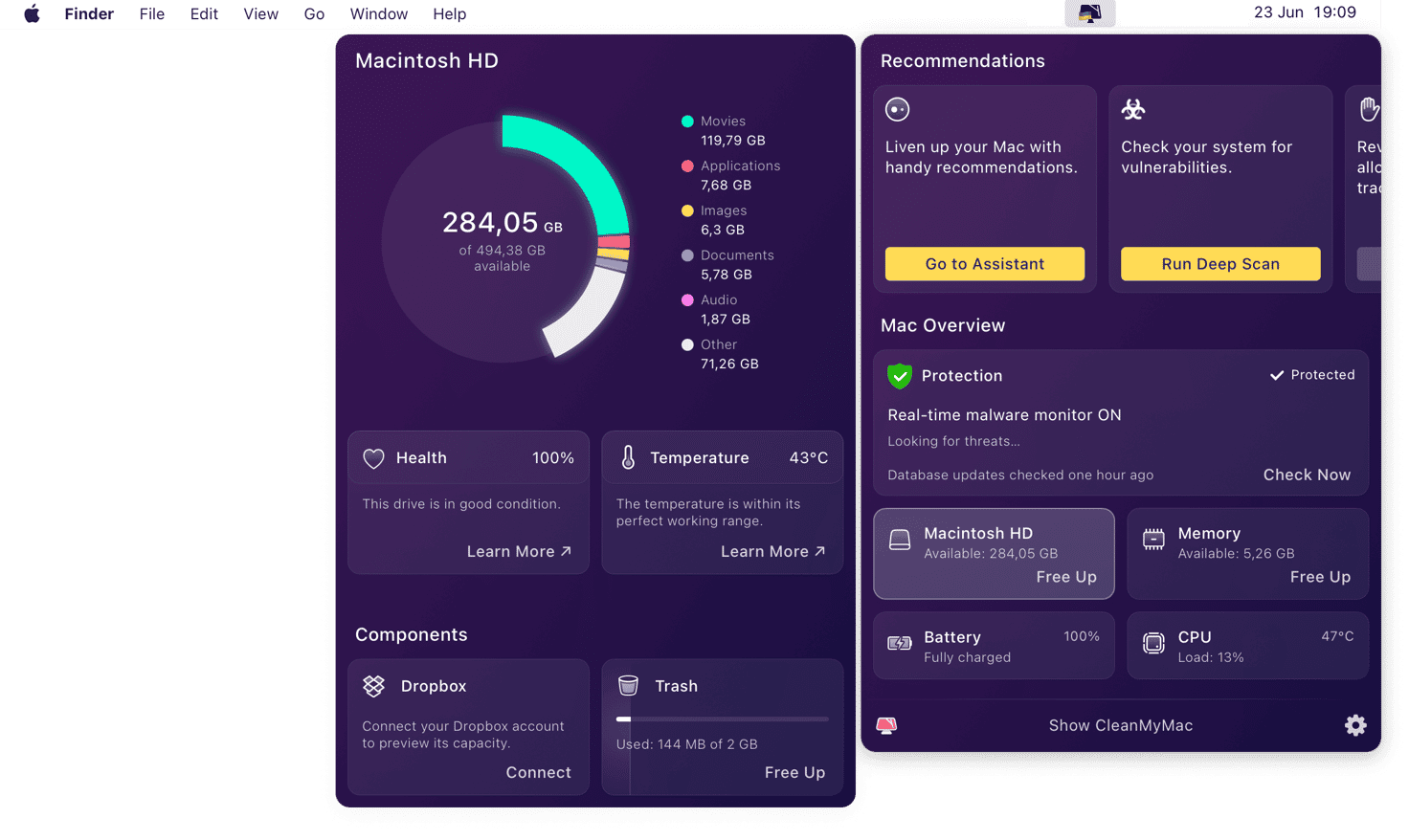Click Run Deep Scan button
The image size is (1409, 840).
point(1220,264)
